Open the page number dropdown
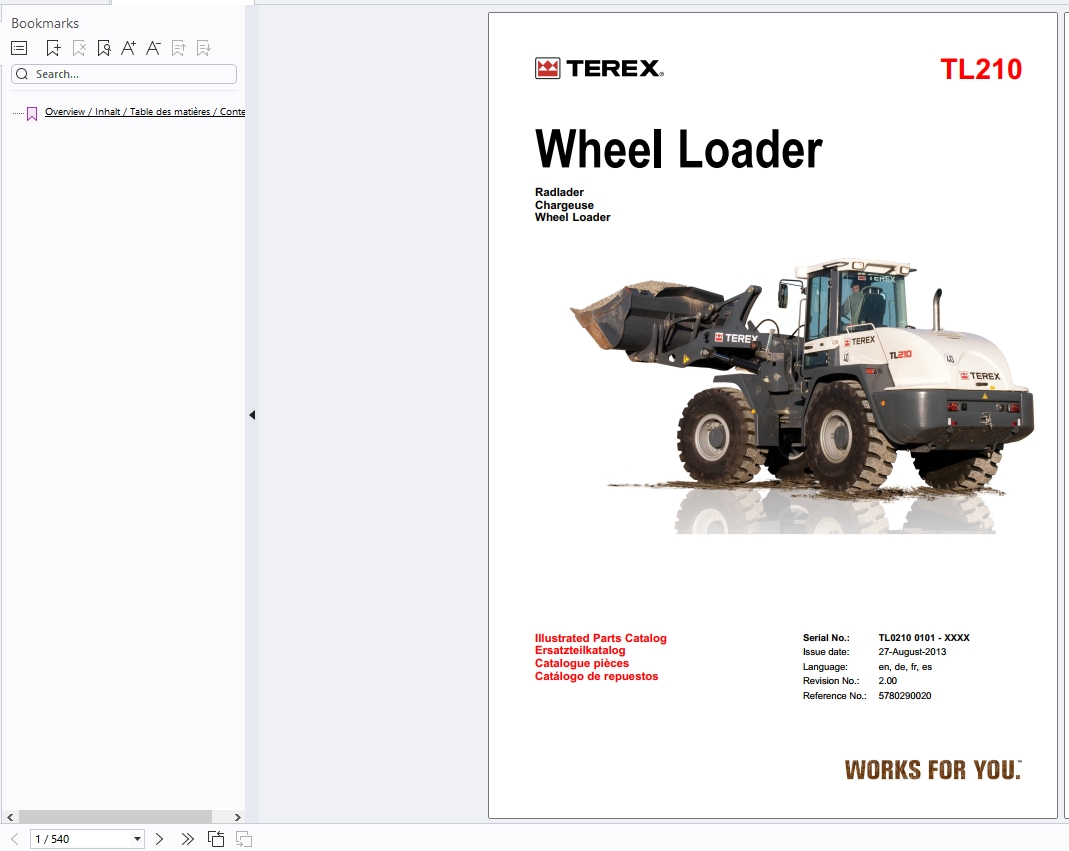This screenshot has height=851, width=1069. pyautogui.click(x=137, y=839)
